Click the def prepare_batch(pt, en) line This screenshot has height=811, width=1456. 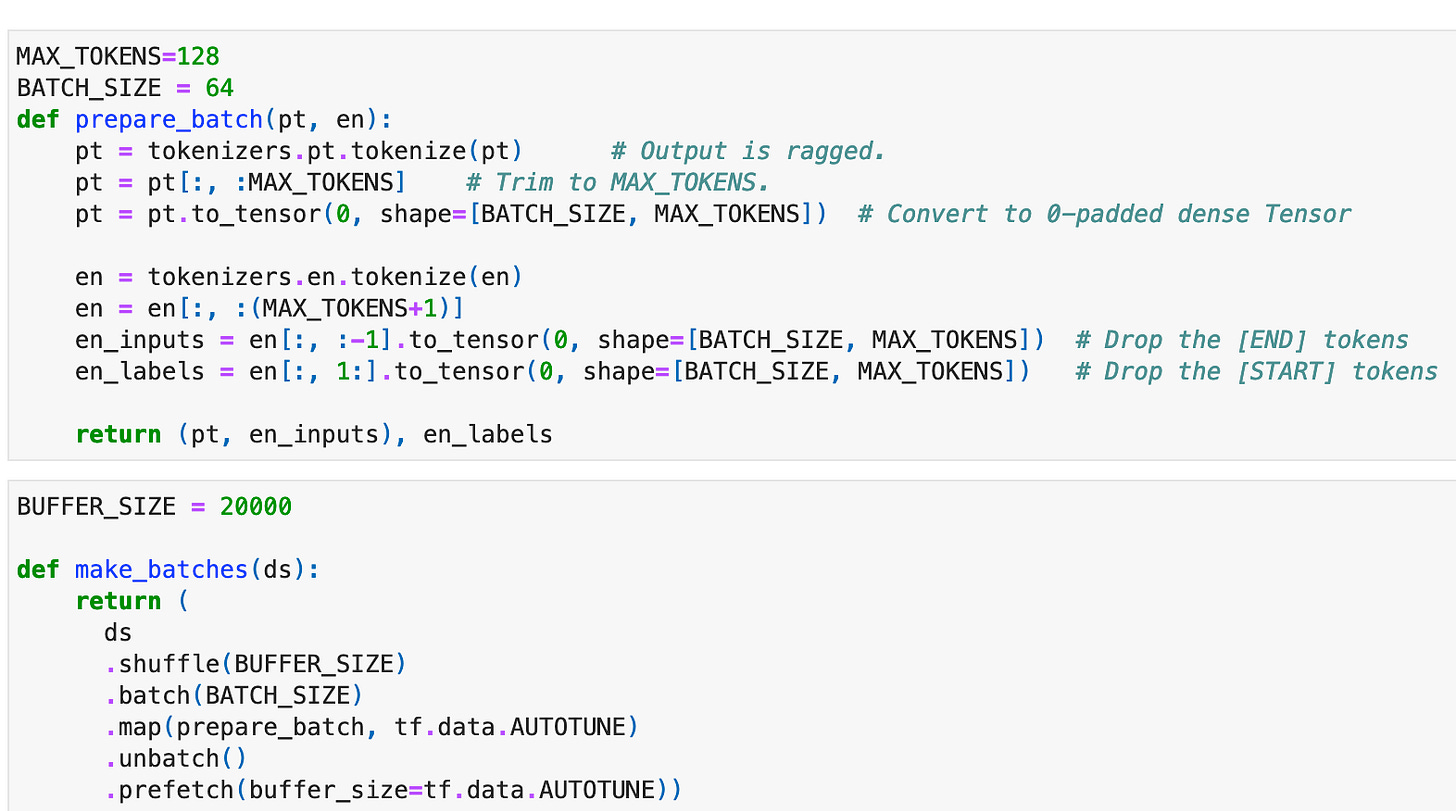click(205, 120)
